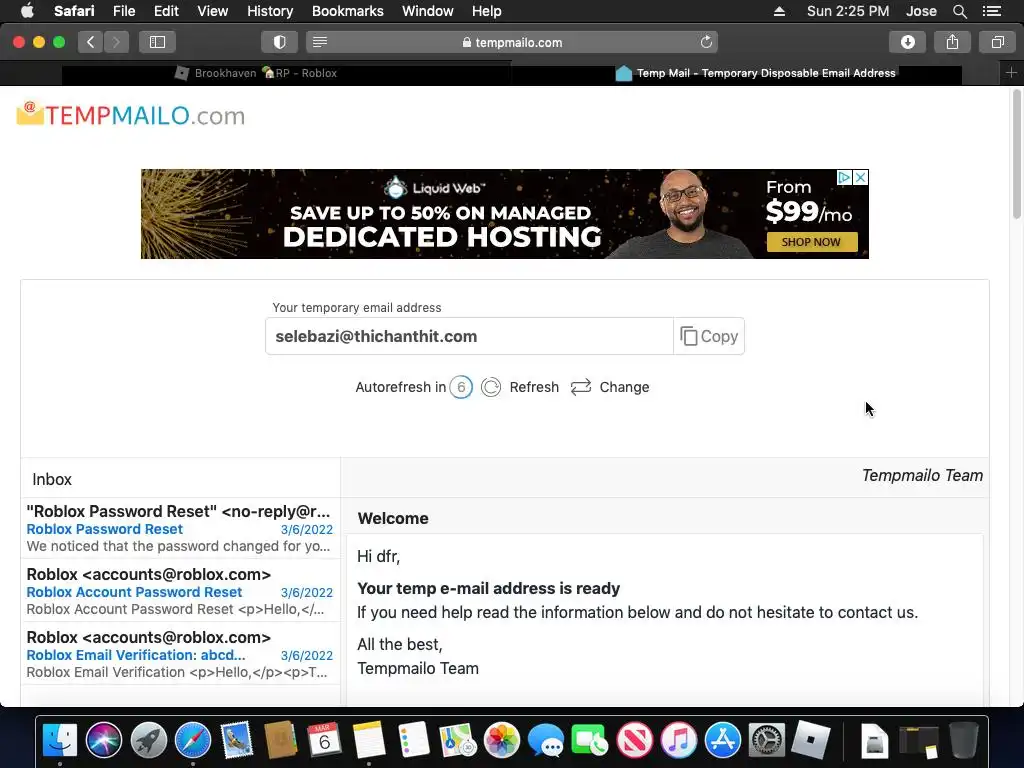Reload the page with reload icon

[x=706, y=42]
